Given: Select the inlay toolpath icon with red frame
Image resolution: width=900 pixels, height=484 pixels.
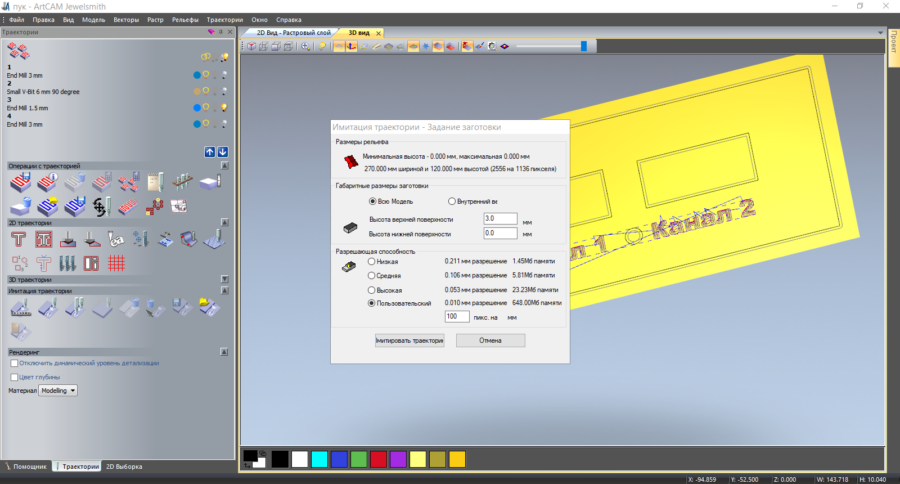Looking at the screenshot, I should [x=91, y=264].
